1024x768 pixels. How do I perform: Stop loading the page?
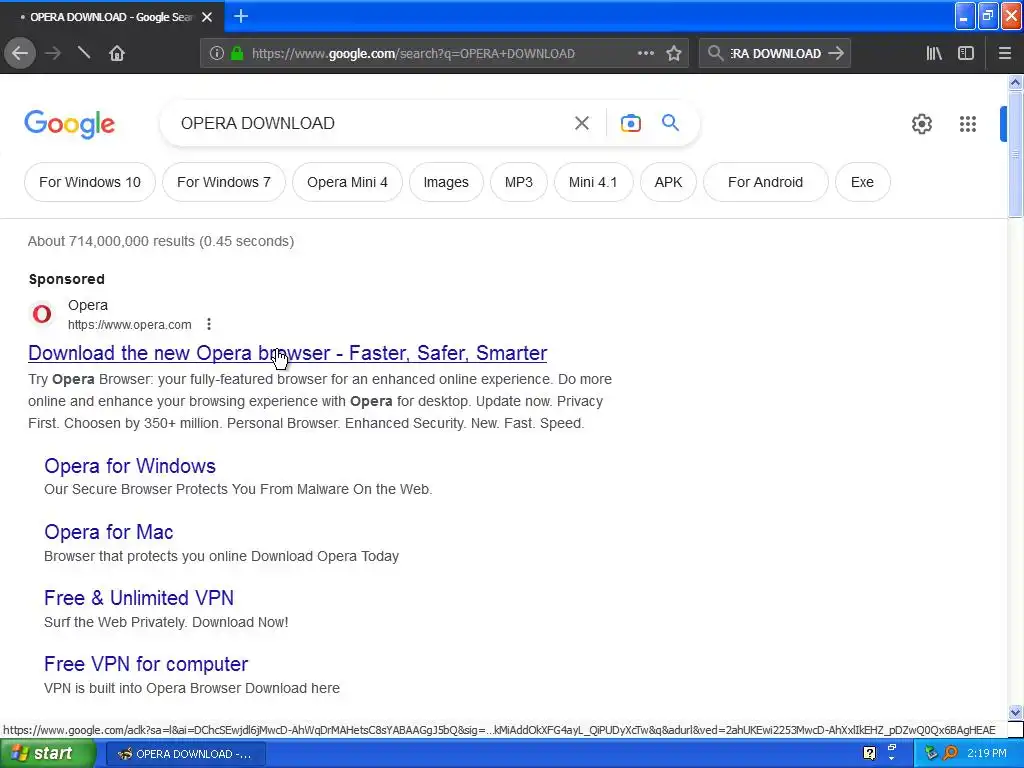(84, 53)
